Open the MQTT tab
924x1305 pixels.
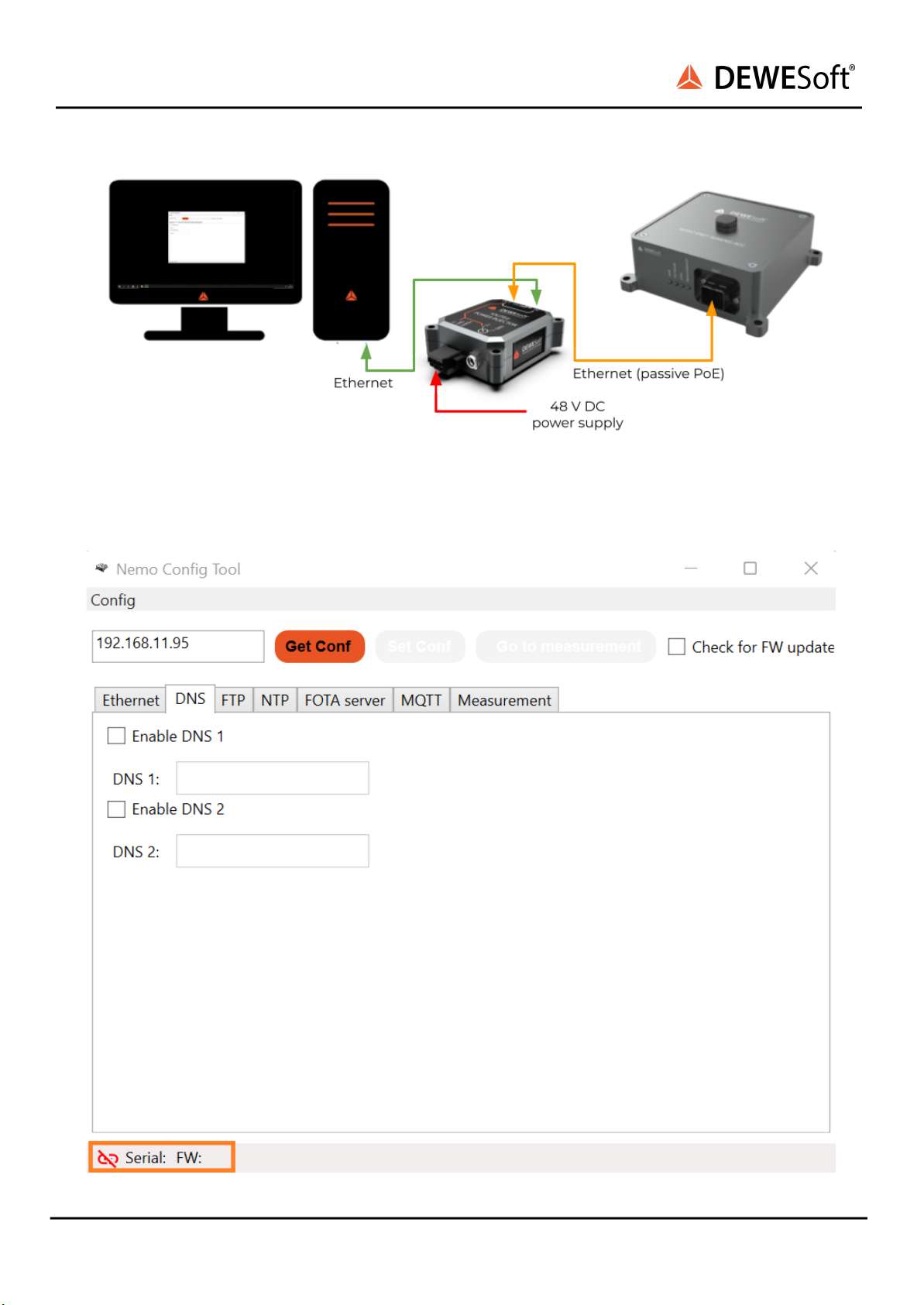tap(421, 700)
